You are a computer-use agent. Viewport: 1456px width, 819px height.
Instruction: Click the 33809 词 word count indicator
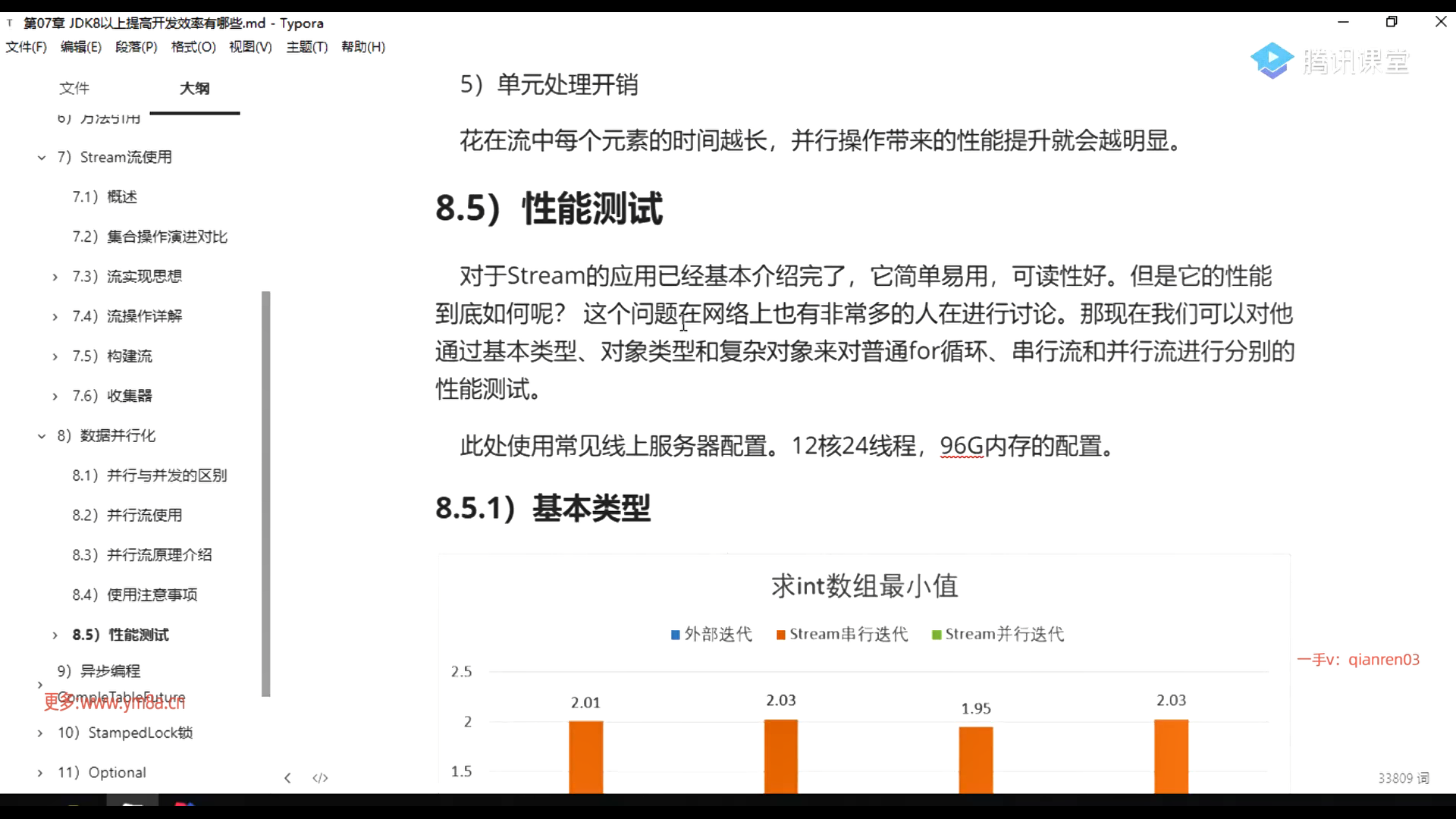[1403, 778]
